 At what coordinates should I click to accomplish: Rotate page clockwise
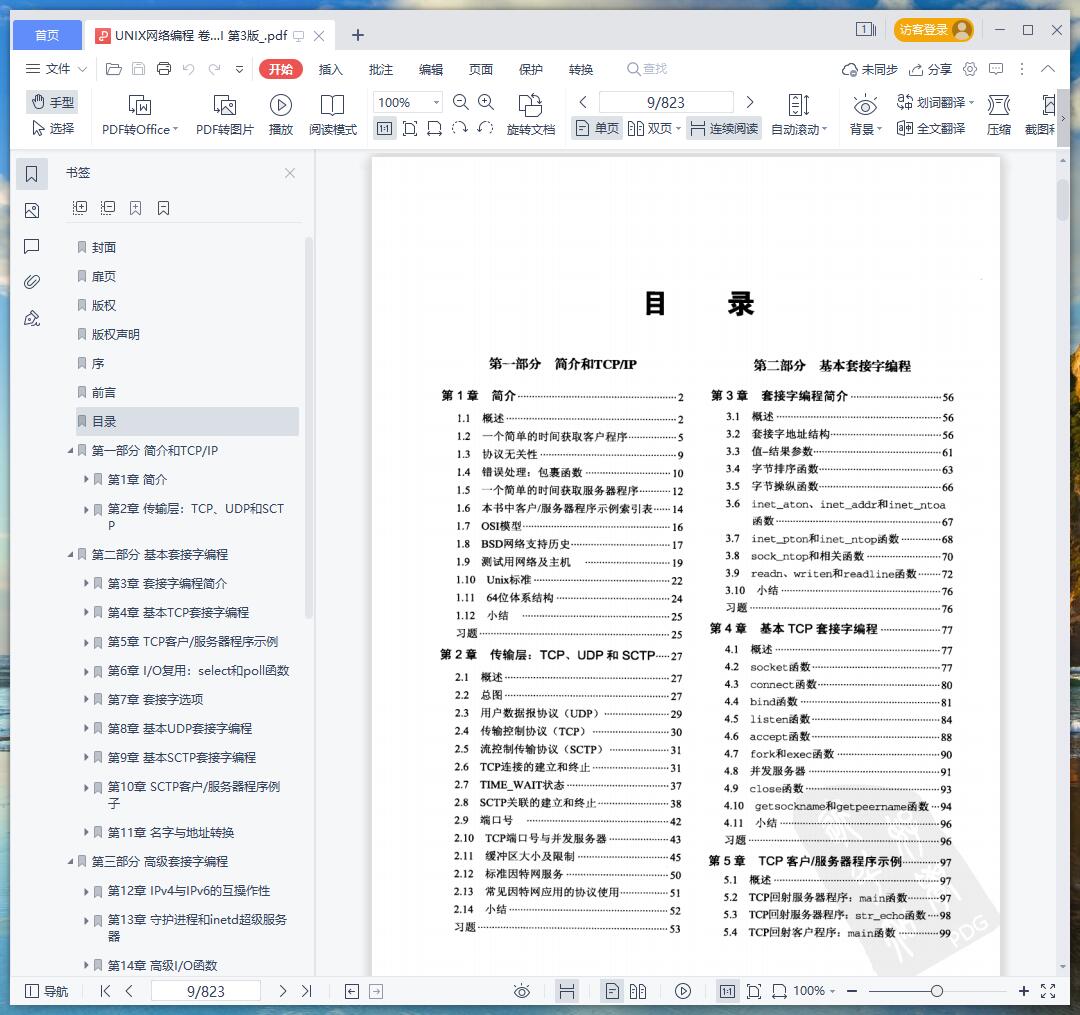[459, 128]
